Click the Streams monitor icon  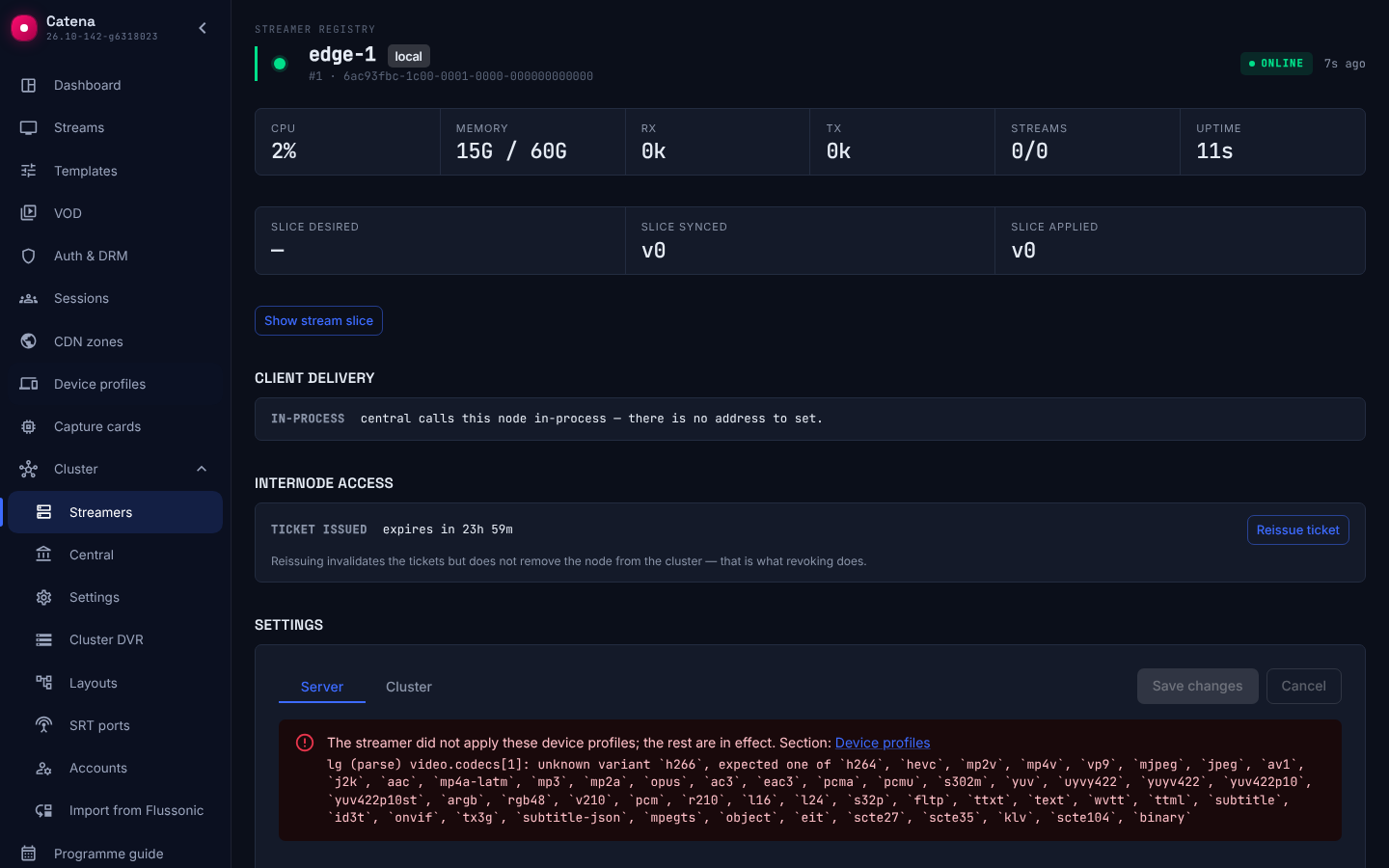29,127
